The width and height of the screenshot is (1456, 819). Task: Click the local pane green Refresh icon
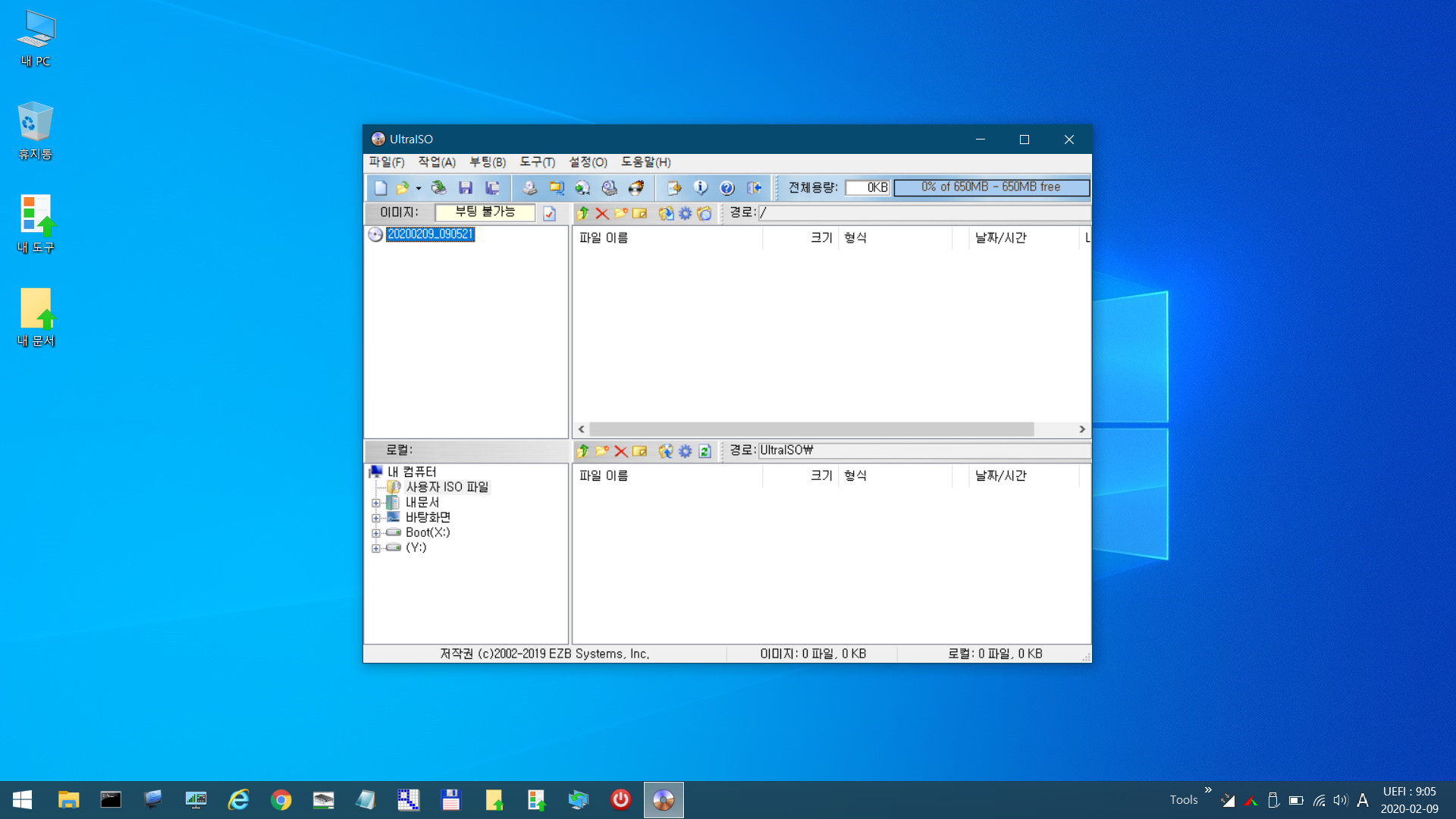[x=704, y=451]
